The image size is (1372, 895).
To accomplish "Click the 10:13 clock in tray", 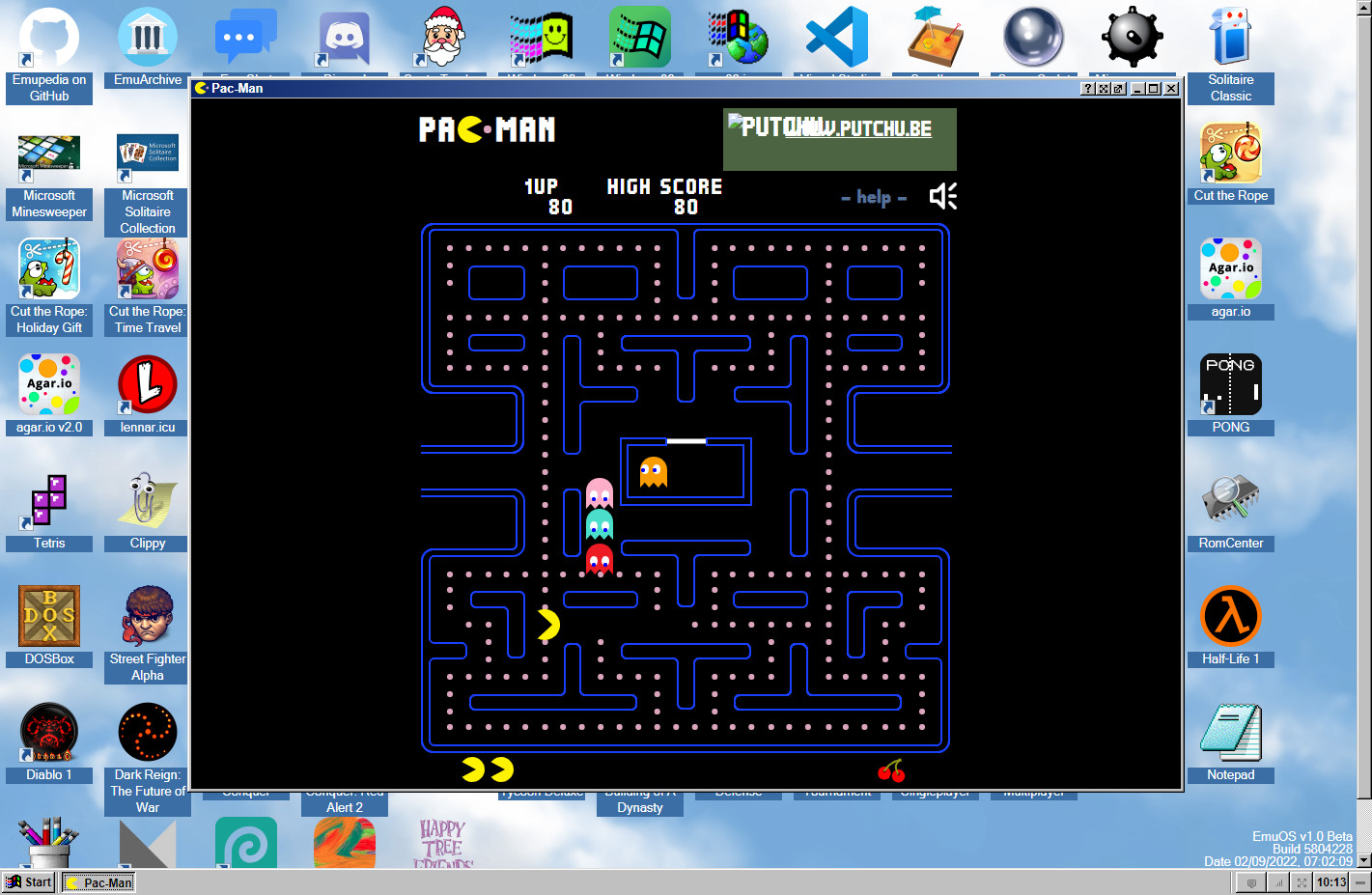I will (1331, 882).
